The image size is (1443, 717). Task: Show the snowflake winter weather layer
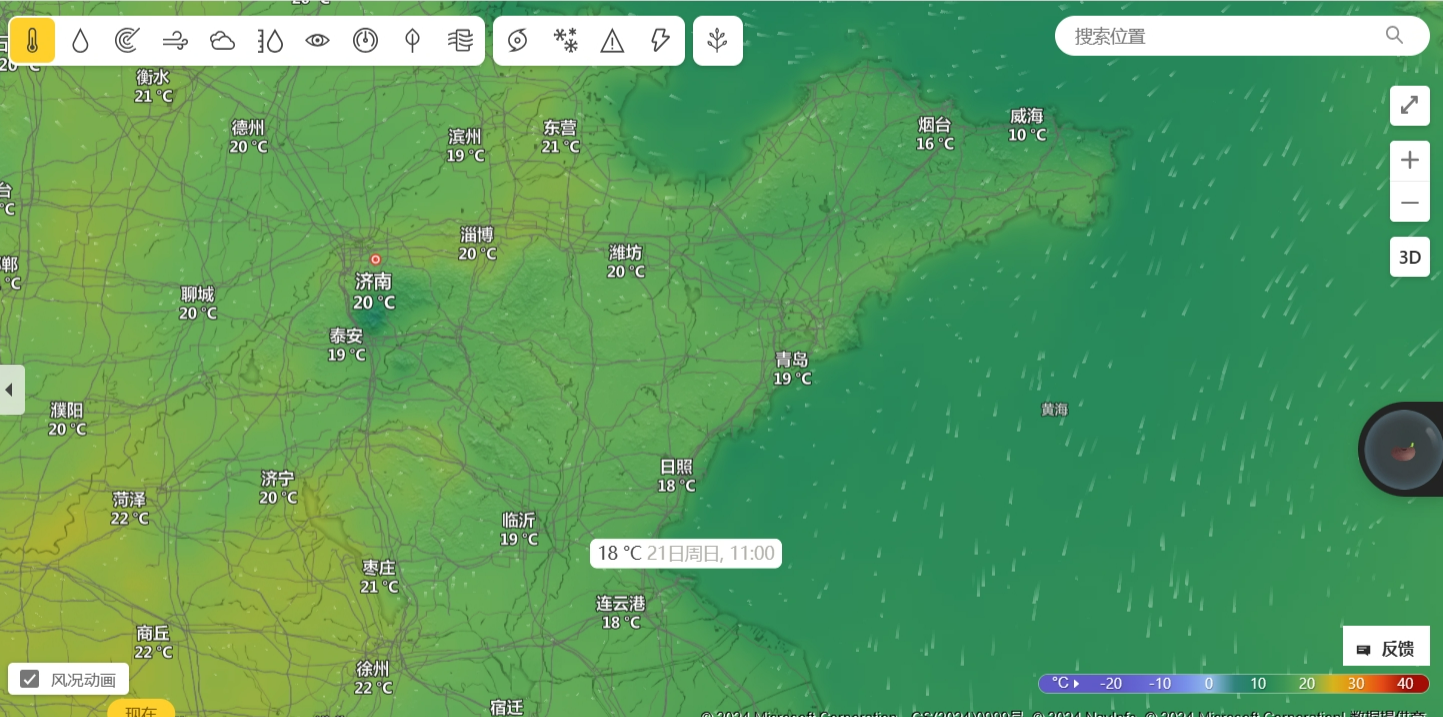(x=566, y=41)
